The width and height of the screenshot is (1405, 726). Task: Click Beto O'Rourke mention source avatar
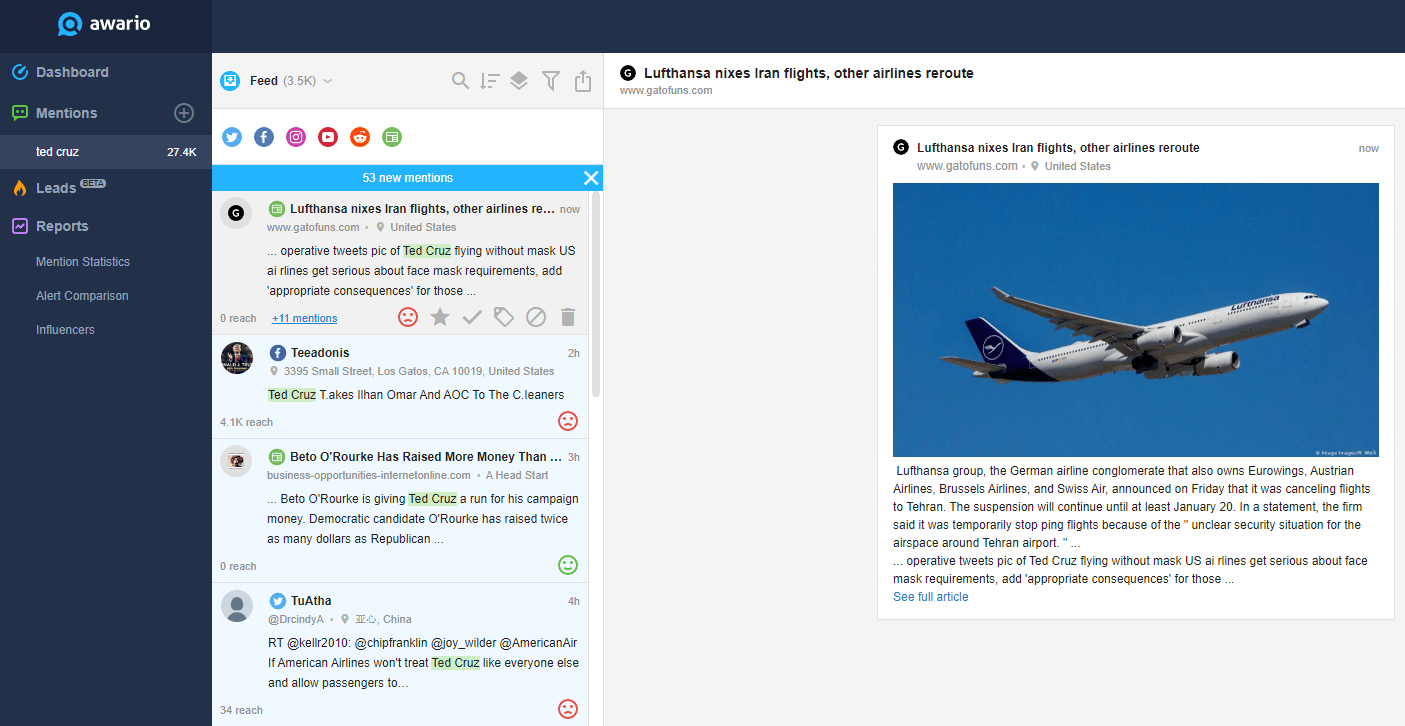point(236,461)
